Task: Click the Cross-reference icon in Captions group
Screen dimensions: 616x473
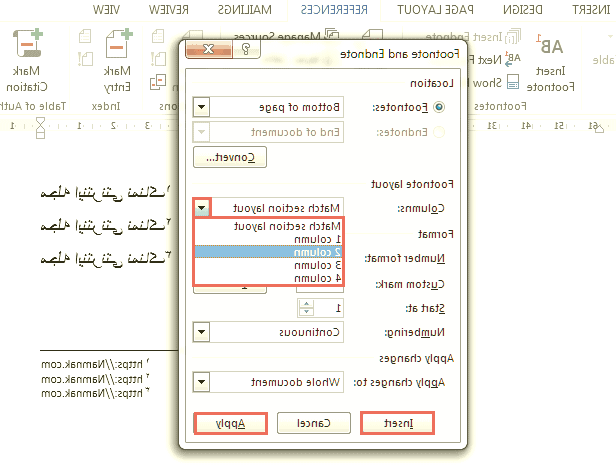Action: pyautogui.click(x=158, y=82)
